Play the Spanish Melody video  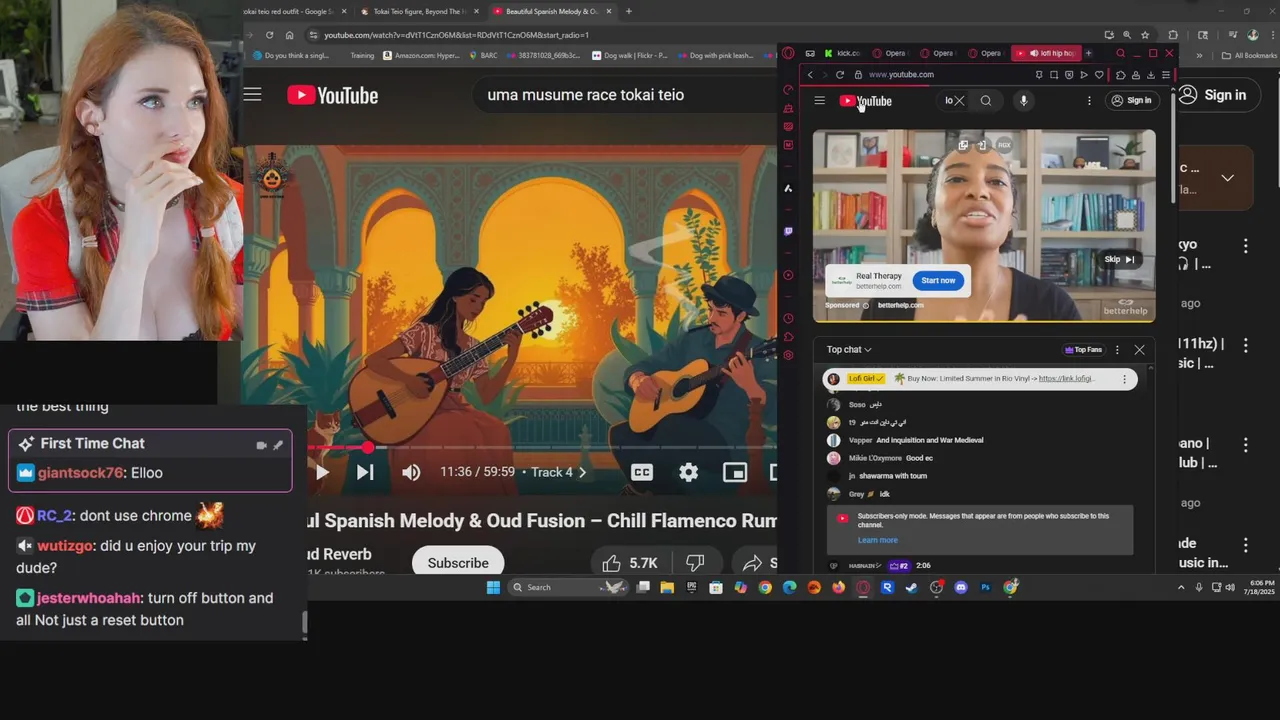[x=322, y=472]
